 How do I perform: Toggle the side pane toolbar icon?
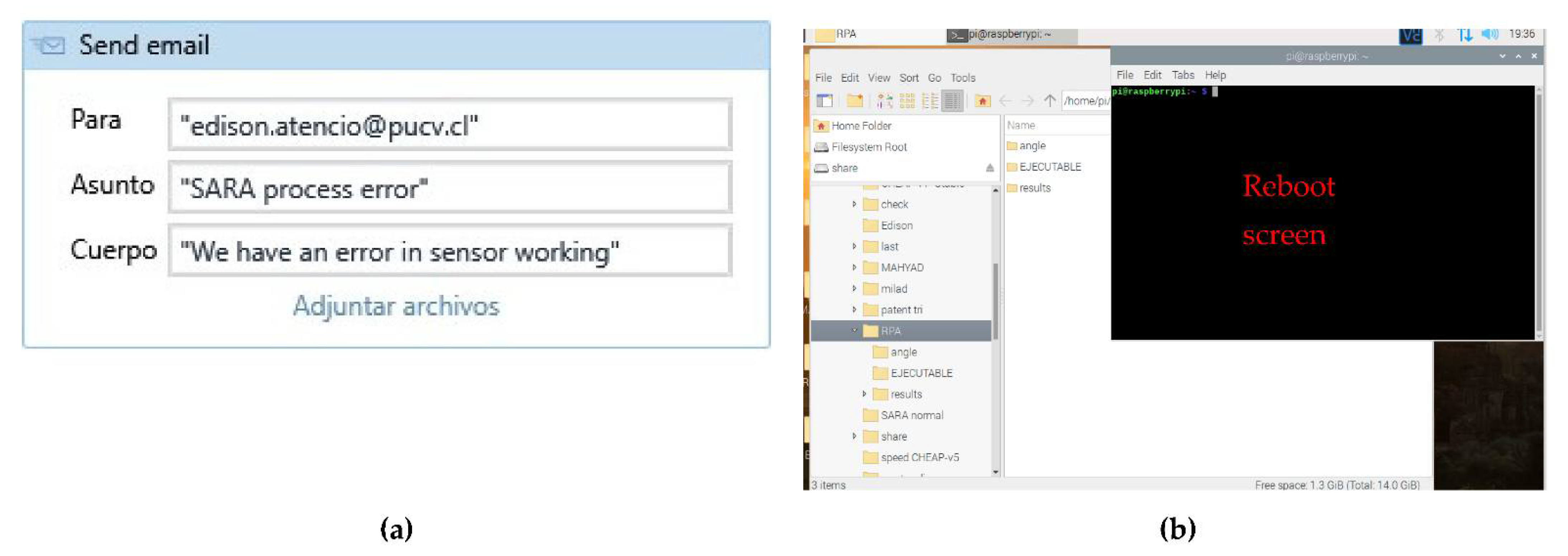[x=825, y=100]
